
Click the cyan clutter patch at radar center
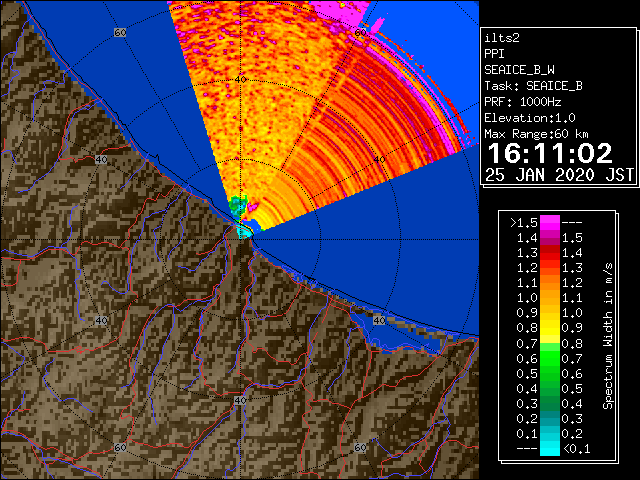(x=244, y=231)
